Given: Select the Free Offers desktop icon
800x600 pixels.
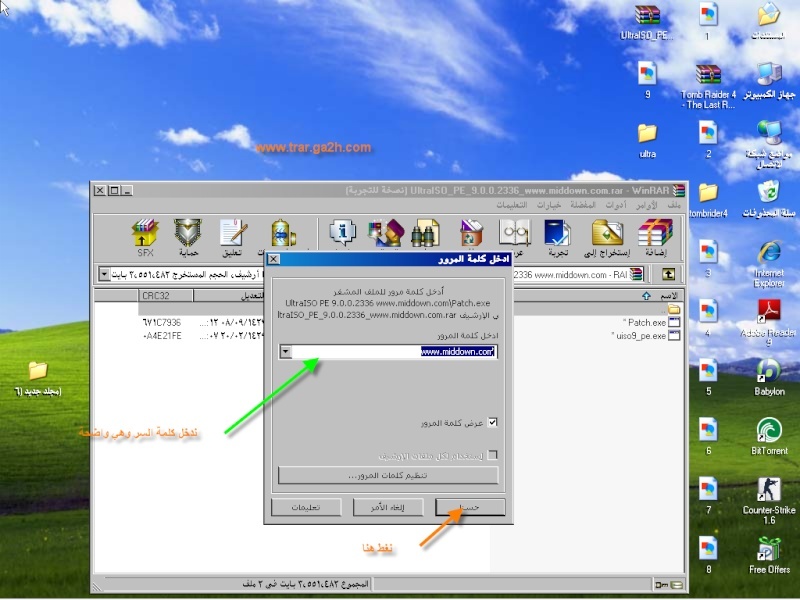Looking at the screenshot, I should (769, 555).
